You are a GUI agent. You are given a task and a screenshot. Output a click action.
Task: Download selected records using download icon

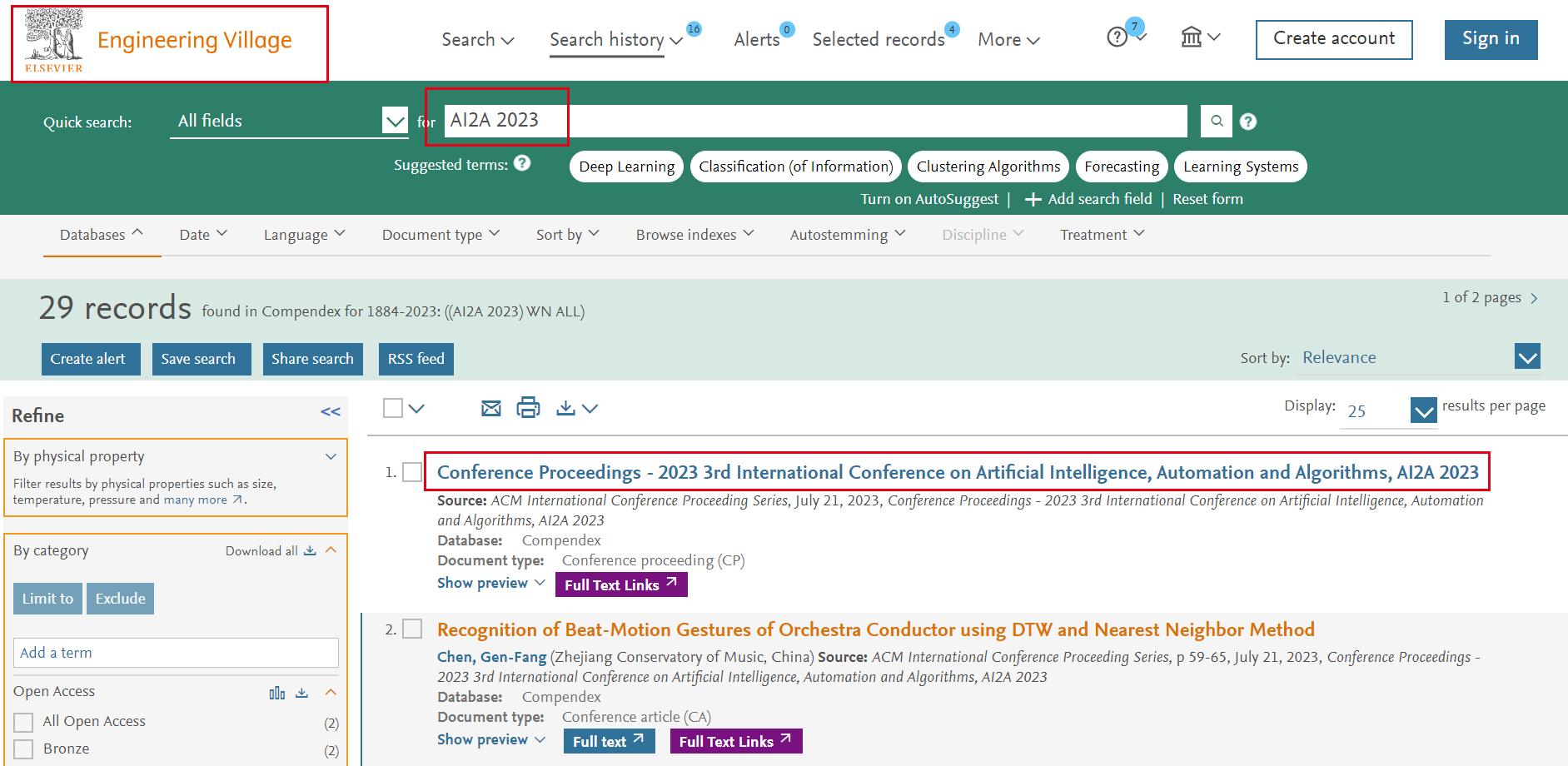pyautogui.click(x=566, y=408)
